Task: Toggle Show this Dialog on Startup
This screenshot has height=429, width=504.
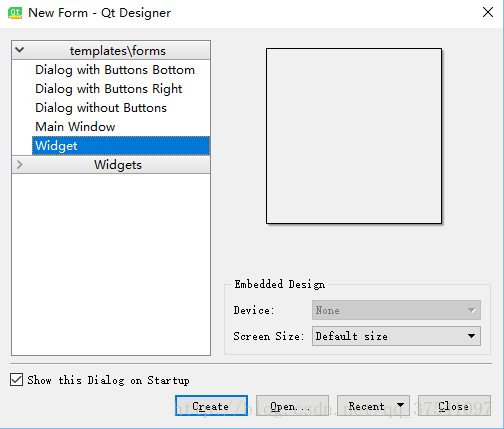Action: (x=16, y=380)
